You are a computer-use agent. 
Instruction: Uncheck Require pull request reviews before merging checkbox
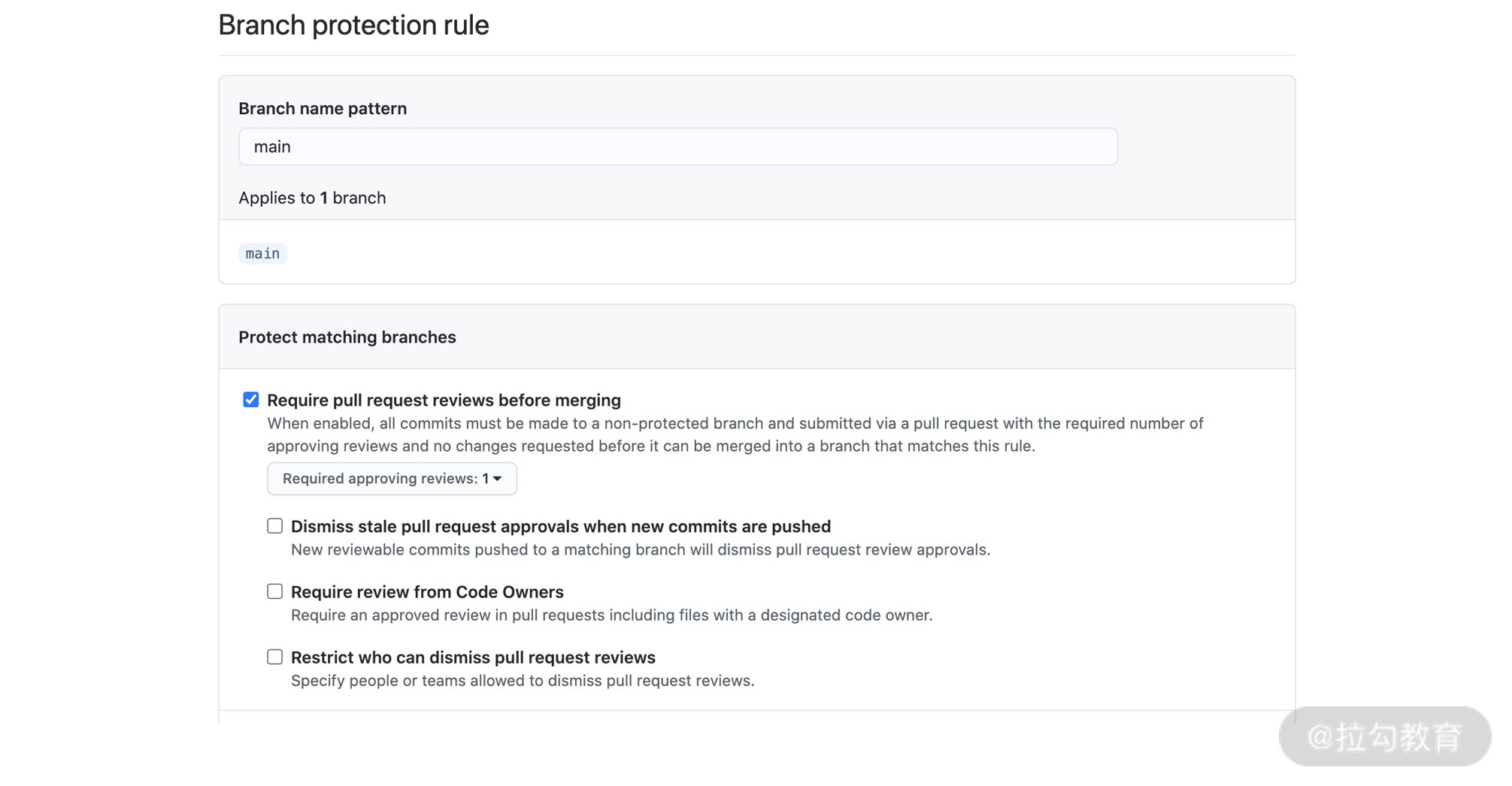[x=251, y=400]
